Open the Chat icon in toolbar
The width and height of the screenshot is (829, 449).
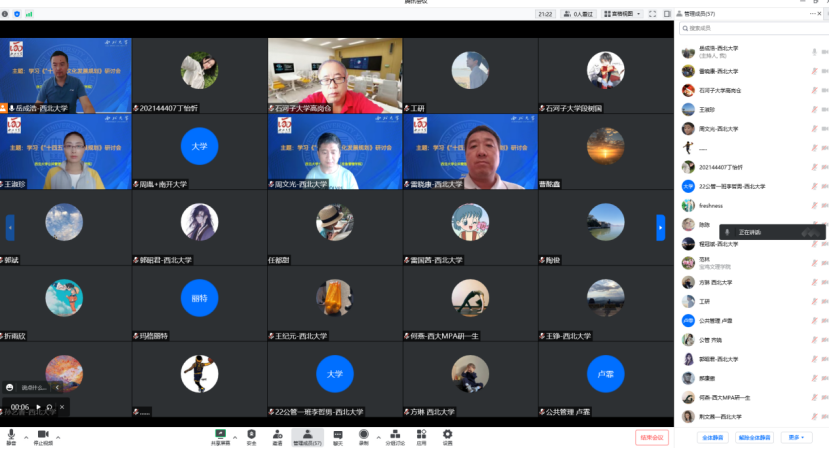coord(338,435)
